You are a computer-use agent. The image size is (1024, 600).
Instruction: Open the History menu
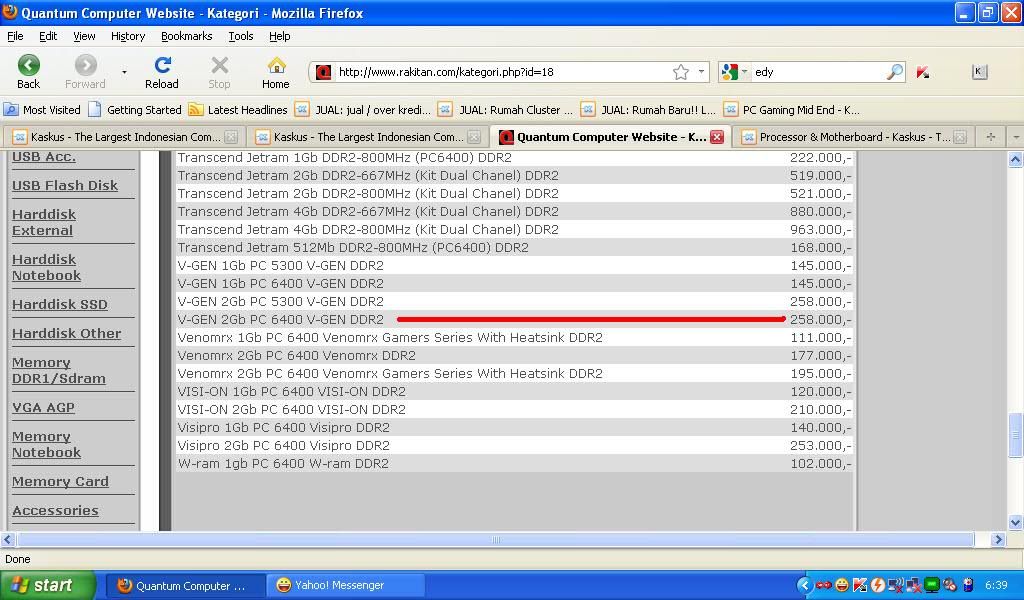[x=128, y=36]
